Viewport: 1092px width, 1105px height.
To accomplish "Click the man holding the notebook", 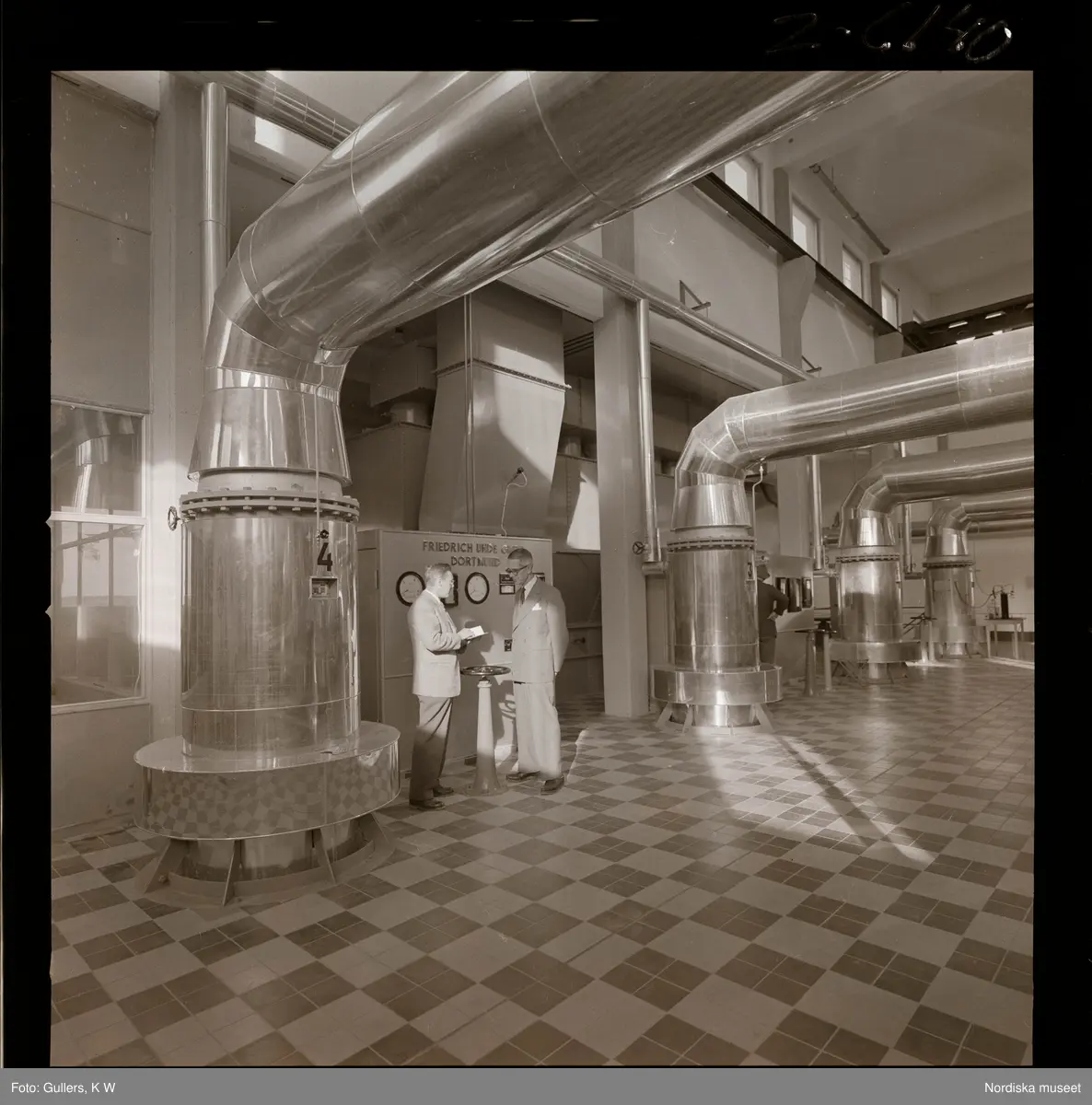I will pos(433,681).
